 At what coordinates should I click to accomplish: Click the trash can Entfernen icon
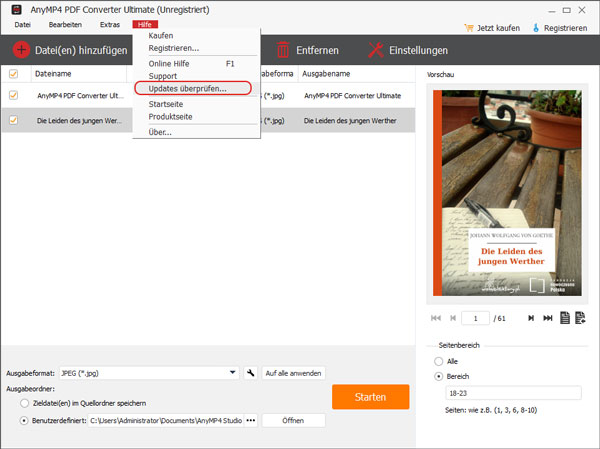click(283, 50)
